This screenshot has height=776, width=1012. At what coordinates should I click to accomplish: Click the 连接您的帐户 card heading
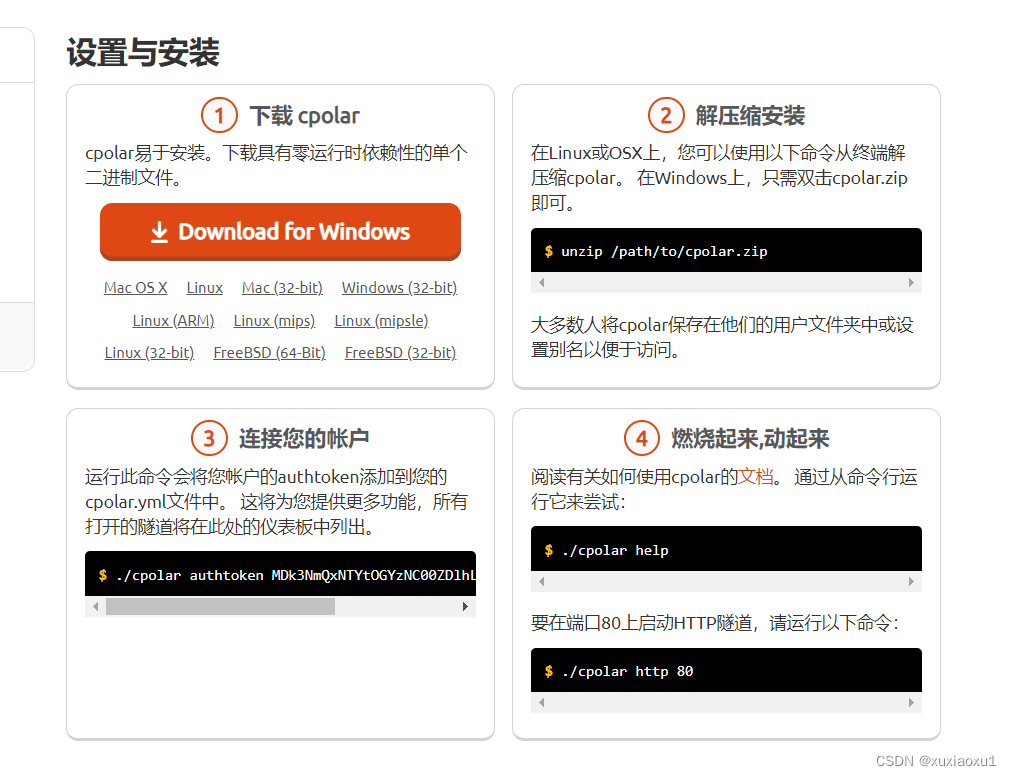point(304,439)
